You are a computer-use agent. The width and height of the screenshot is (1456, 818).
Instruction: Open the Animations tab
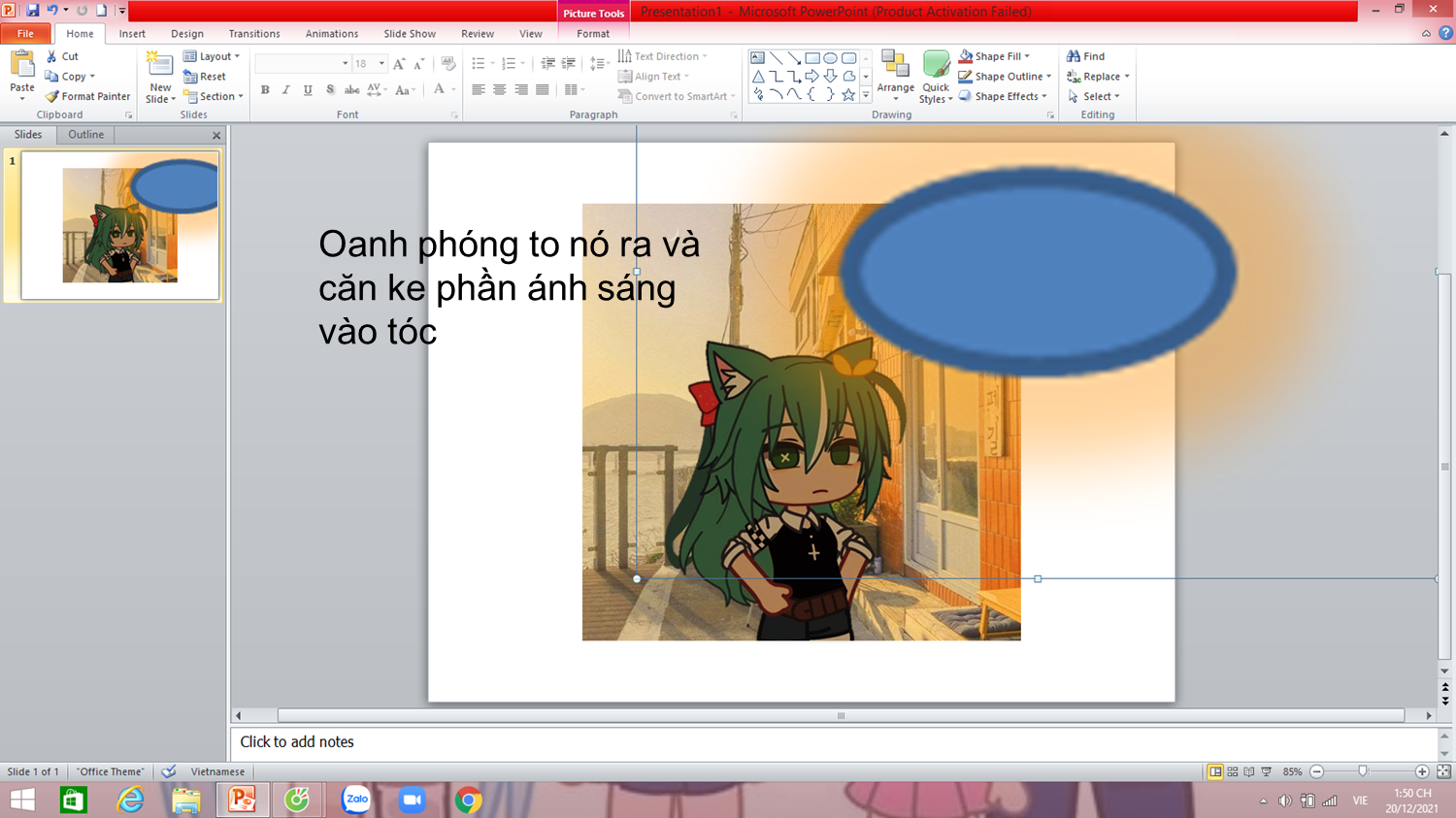coord(332,34)
